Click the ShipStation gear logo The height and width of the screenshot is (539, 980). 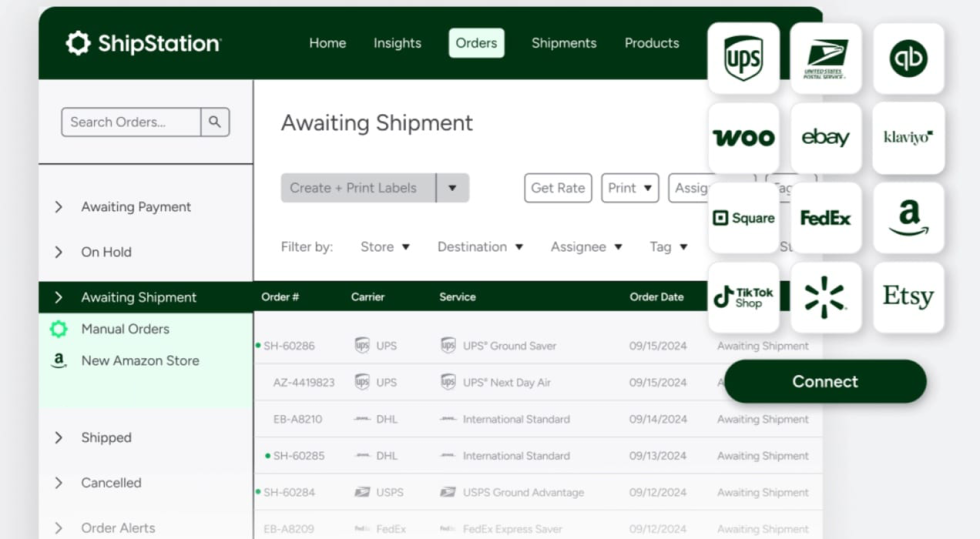pyautogui.click(x=78, y=43)
